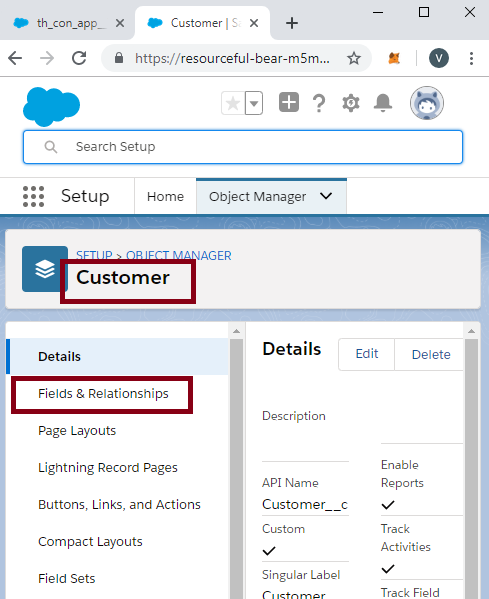The width and height of the screenshot is (489, 599).
Task: Open Fields & Relationships in the sidebar
Action: [x=103, y=393]
